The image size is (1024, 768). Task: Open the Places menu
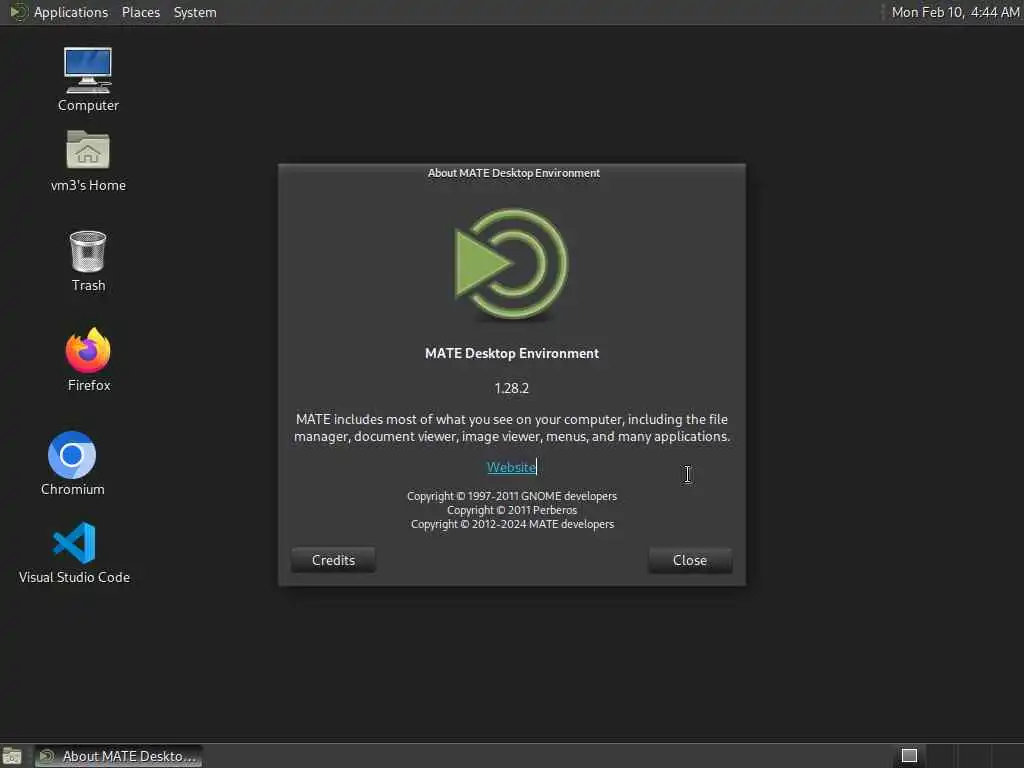(x=140, y=12)
